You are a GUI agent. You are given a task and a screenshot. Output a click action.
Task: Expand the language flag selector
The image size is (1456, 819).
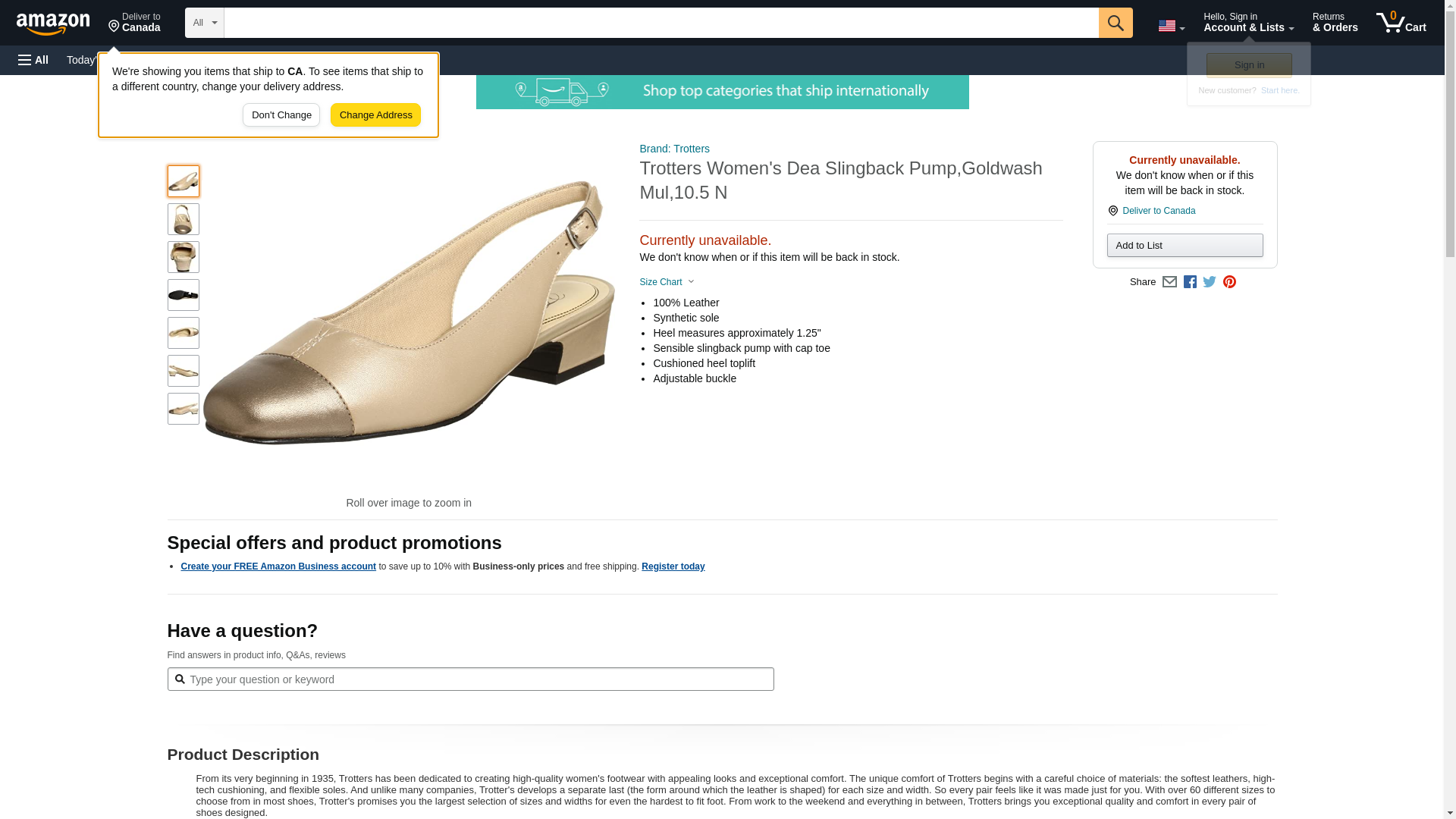1171,26
